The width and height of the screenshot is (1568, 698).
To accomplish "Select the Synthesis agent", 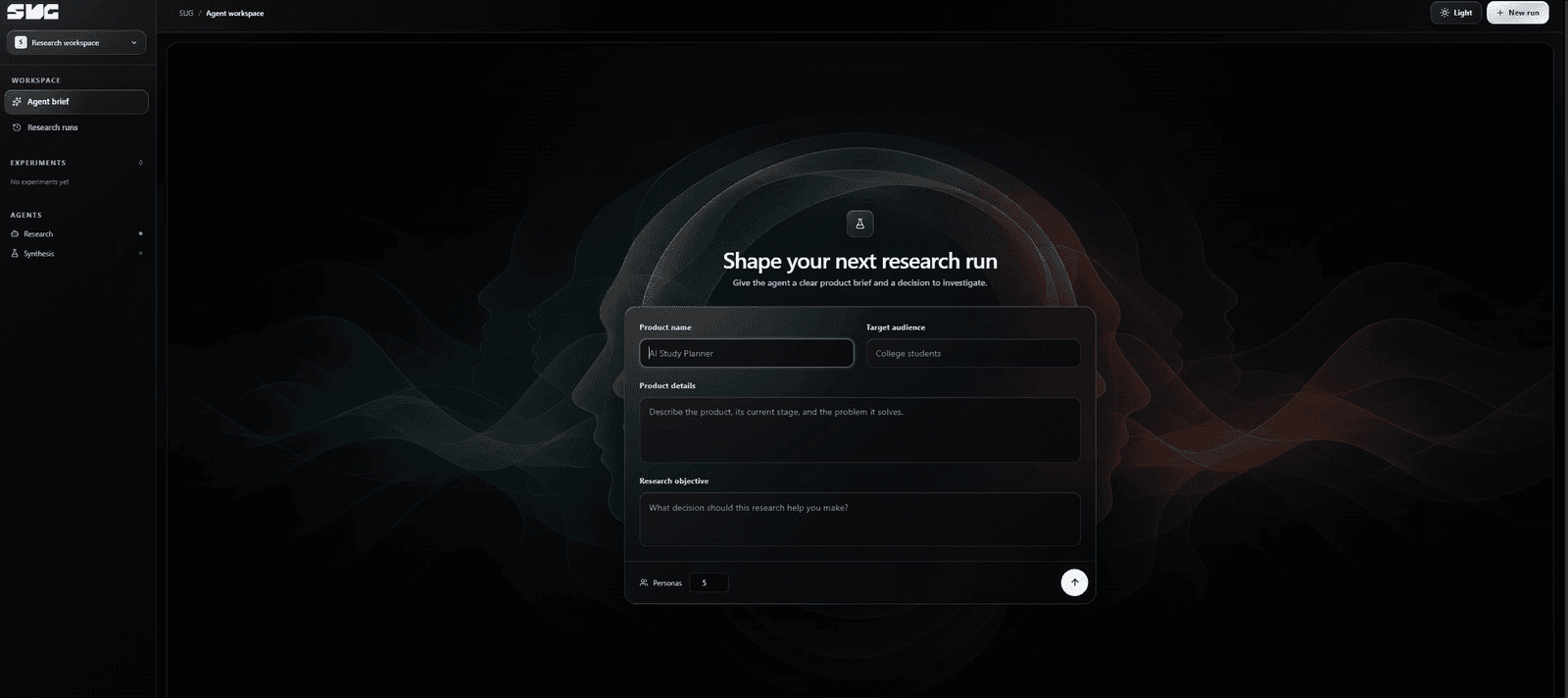I will [76, 253].
